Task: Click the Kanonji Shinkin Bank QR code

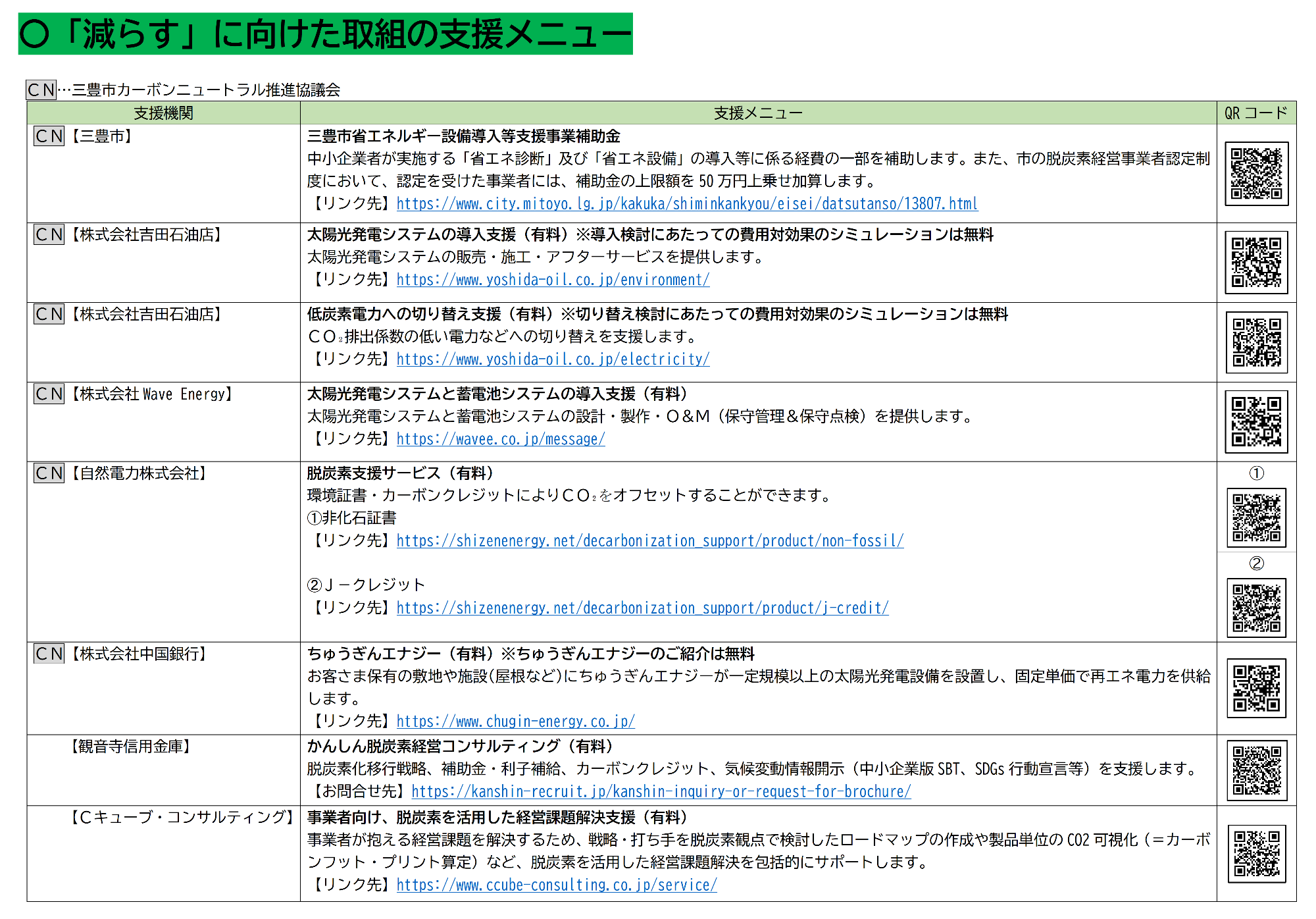Action: [1256, 770]
